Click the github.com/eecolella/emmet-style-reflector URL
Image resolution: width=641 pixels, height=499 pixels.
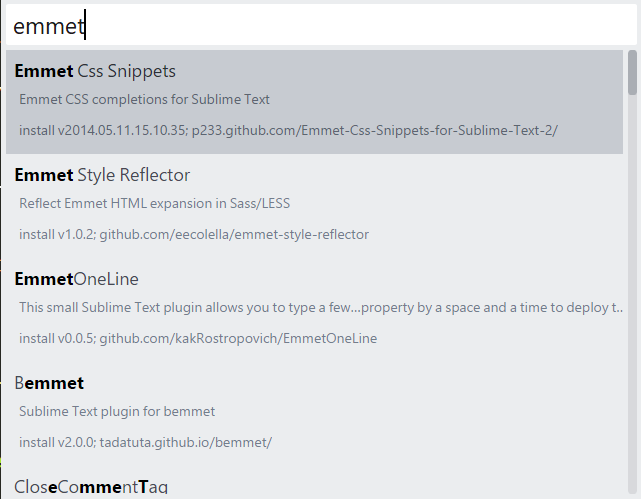[234, 234]
